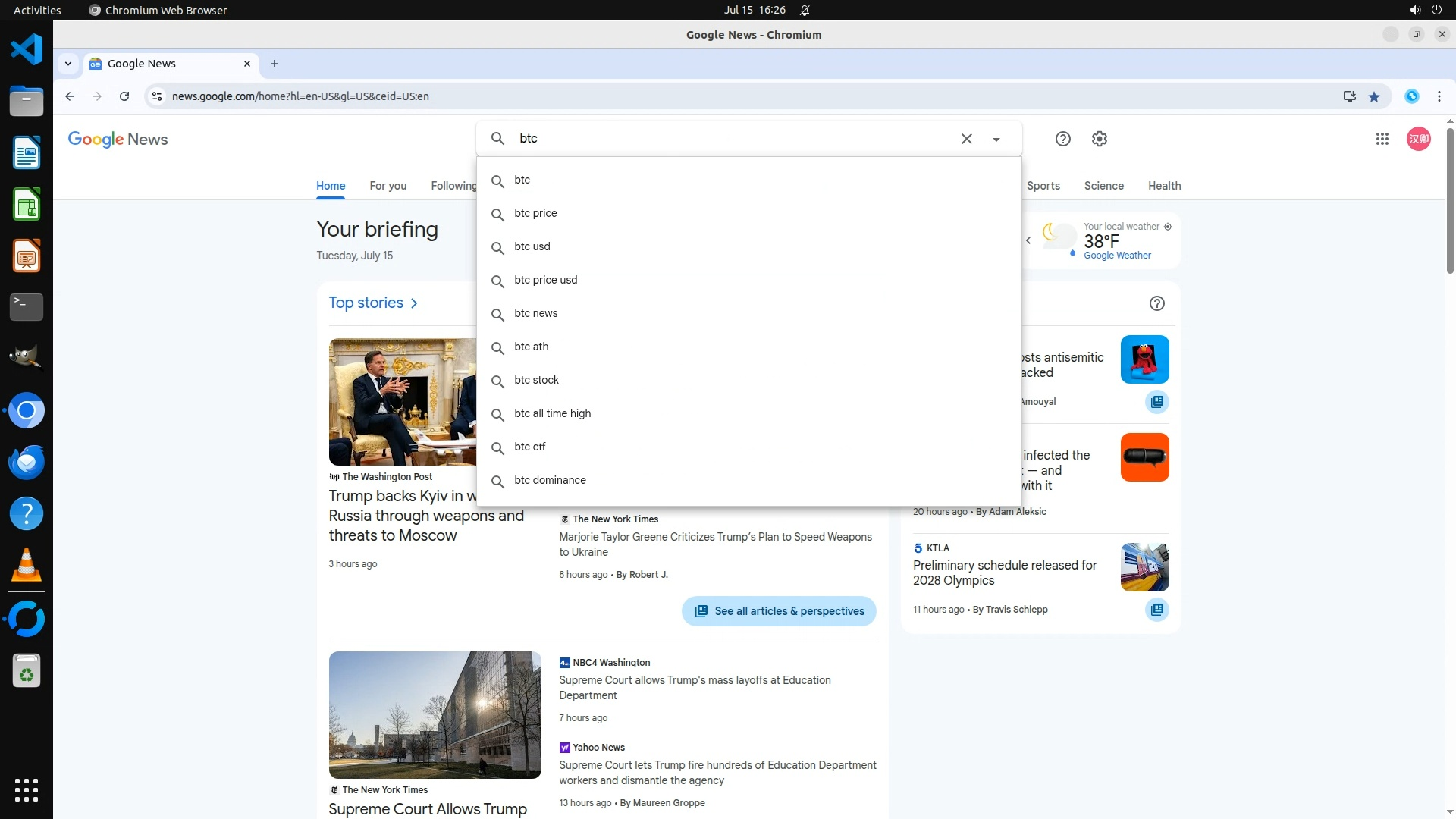Screen dimensions: 1456x819
Task: Clear the search box with X
Action: [966, 139]
